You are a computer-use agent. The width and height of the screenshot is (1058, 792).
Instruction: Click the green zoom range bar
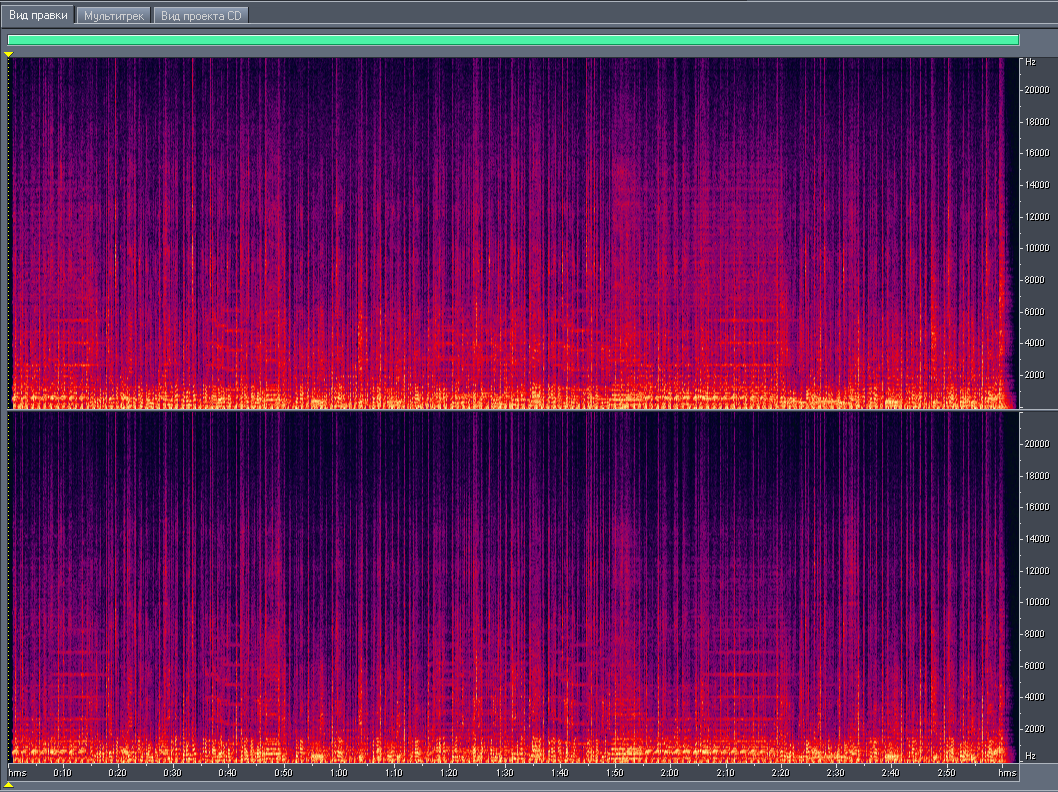click(513, 40)
